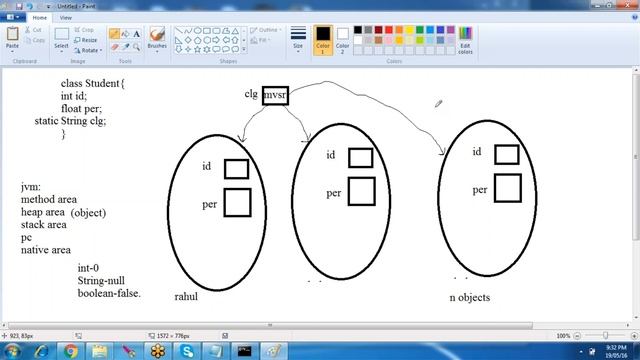Open the Rotate dropdown
The height and width of the screenshot is (360, 640).
[87, 50]
